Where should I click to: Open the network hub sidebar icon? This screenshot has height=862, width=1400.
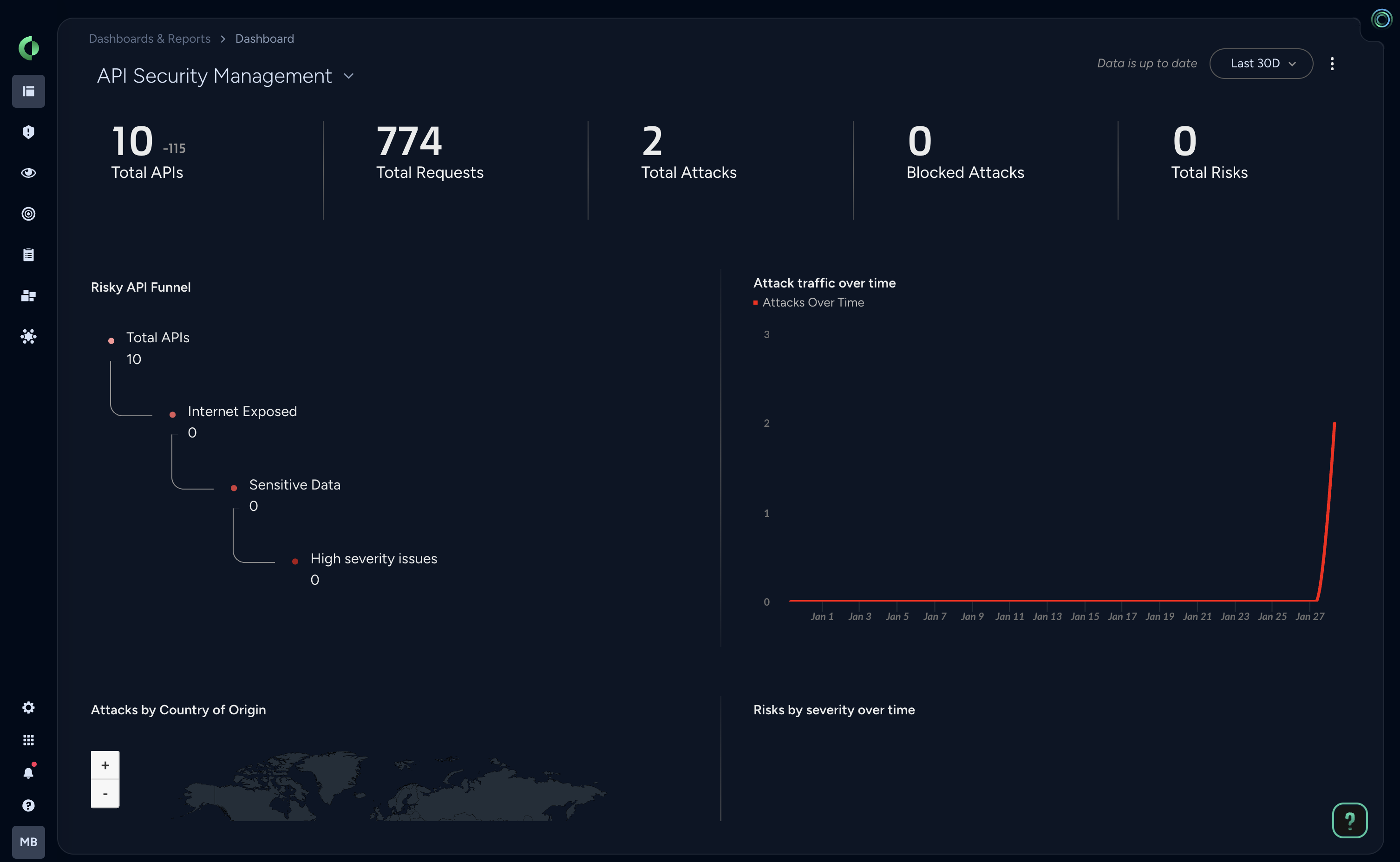pyautogui.click(x=28, y=336)
